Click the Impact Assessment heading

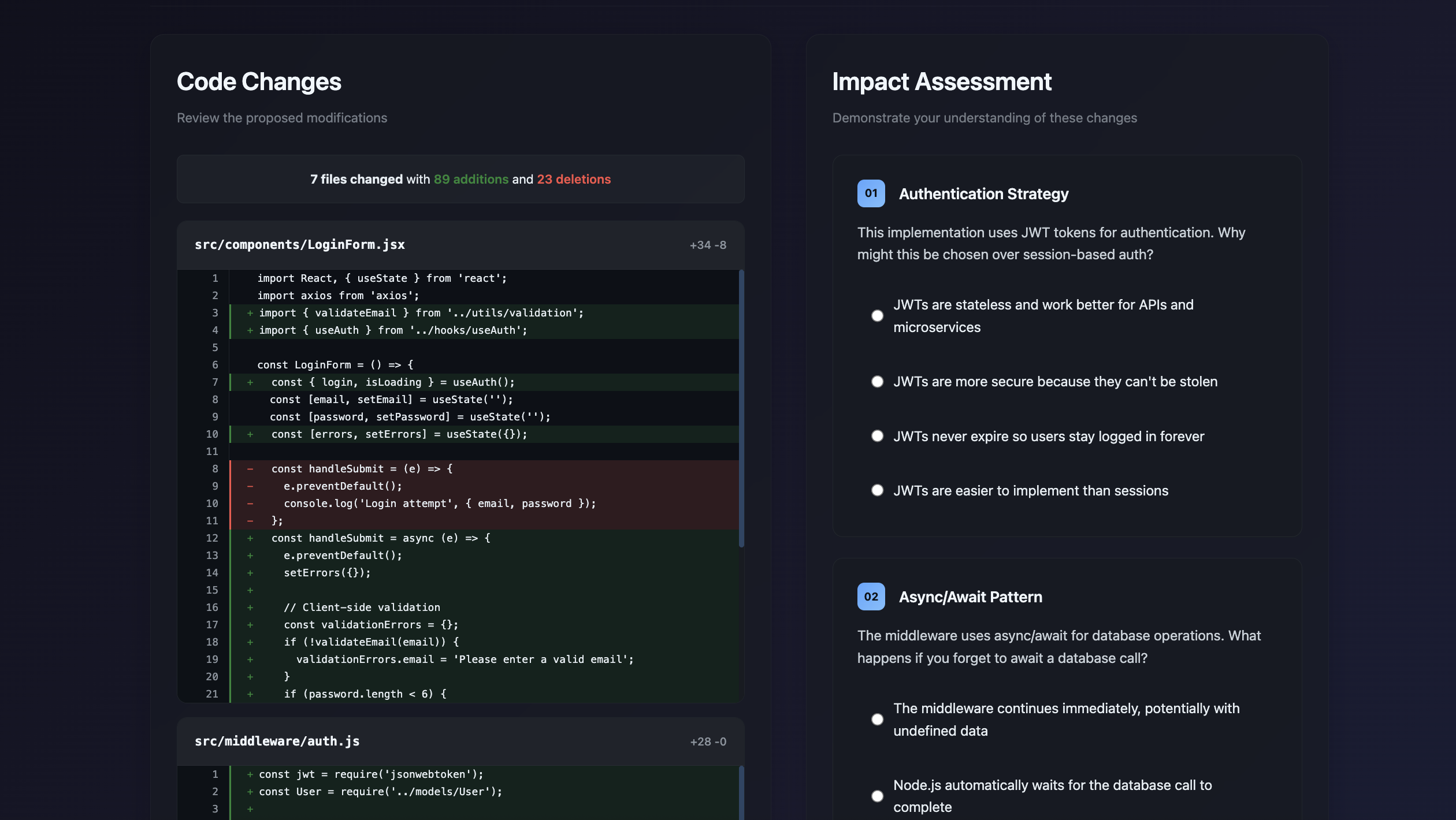click(x=942, y=81)
